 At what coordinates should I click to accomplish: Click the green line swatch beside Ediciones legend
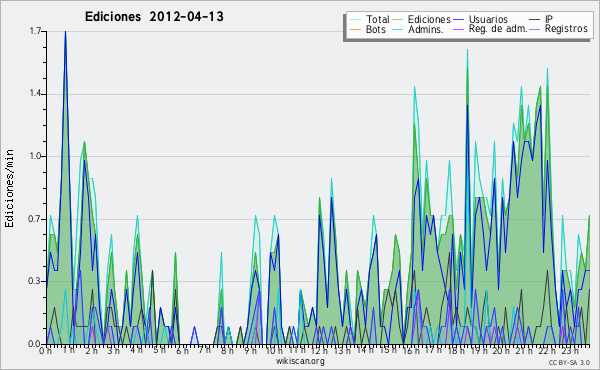[398, 20]
